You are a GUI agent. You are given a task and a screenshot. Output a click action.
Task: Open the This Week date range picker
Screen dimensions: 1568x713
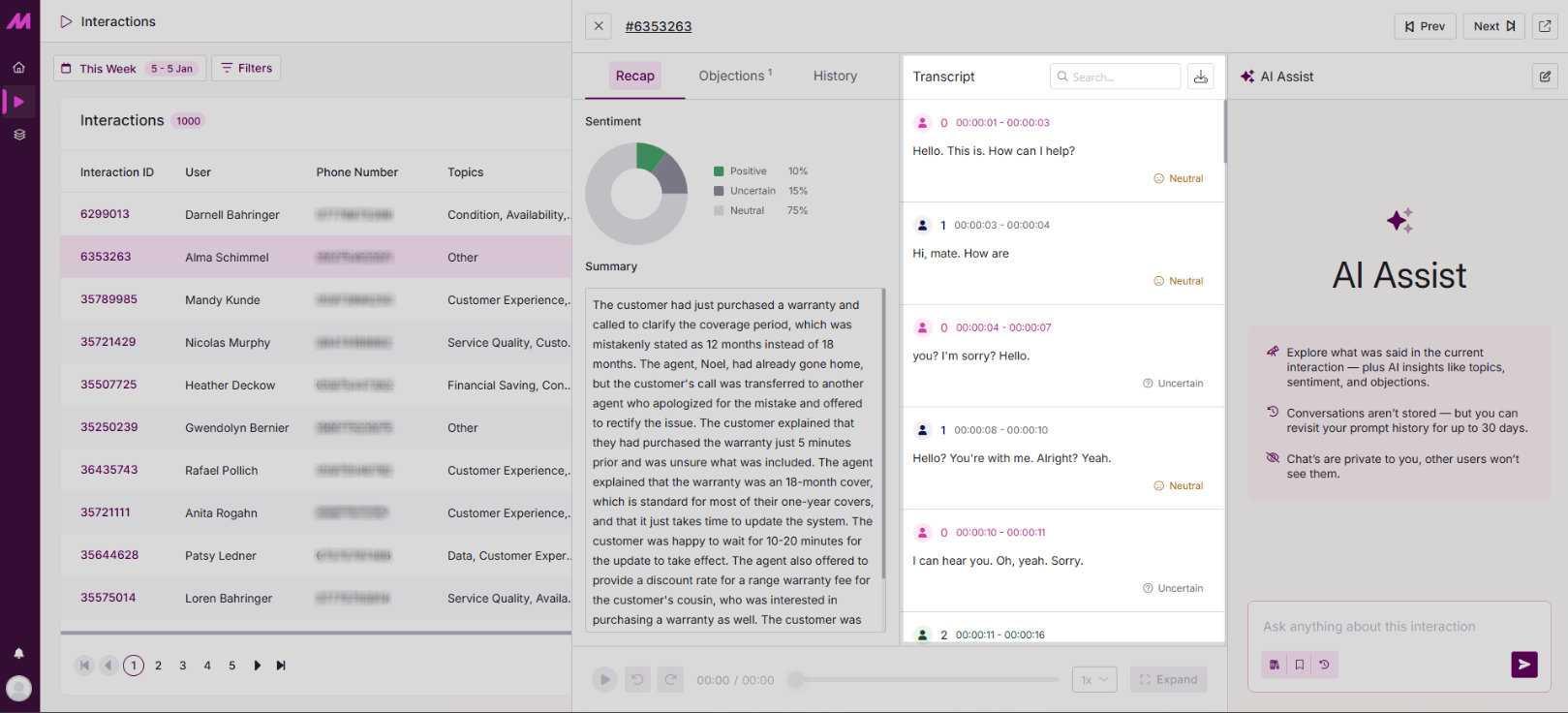tap(128, 69)
